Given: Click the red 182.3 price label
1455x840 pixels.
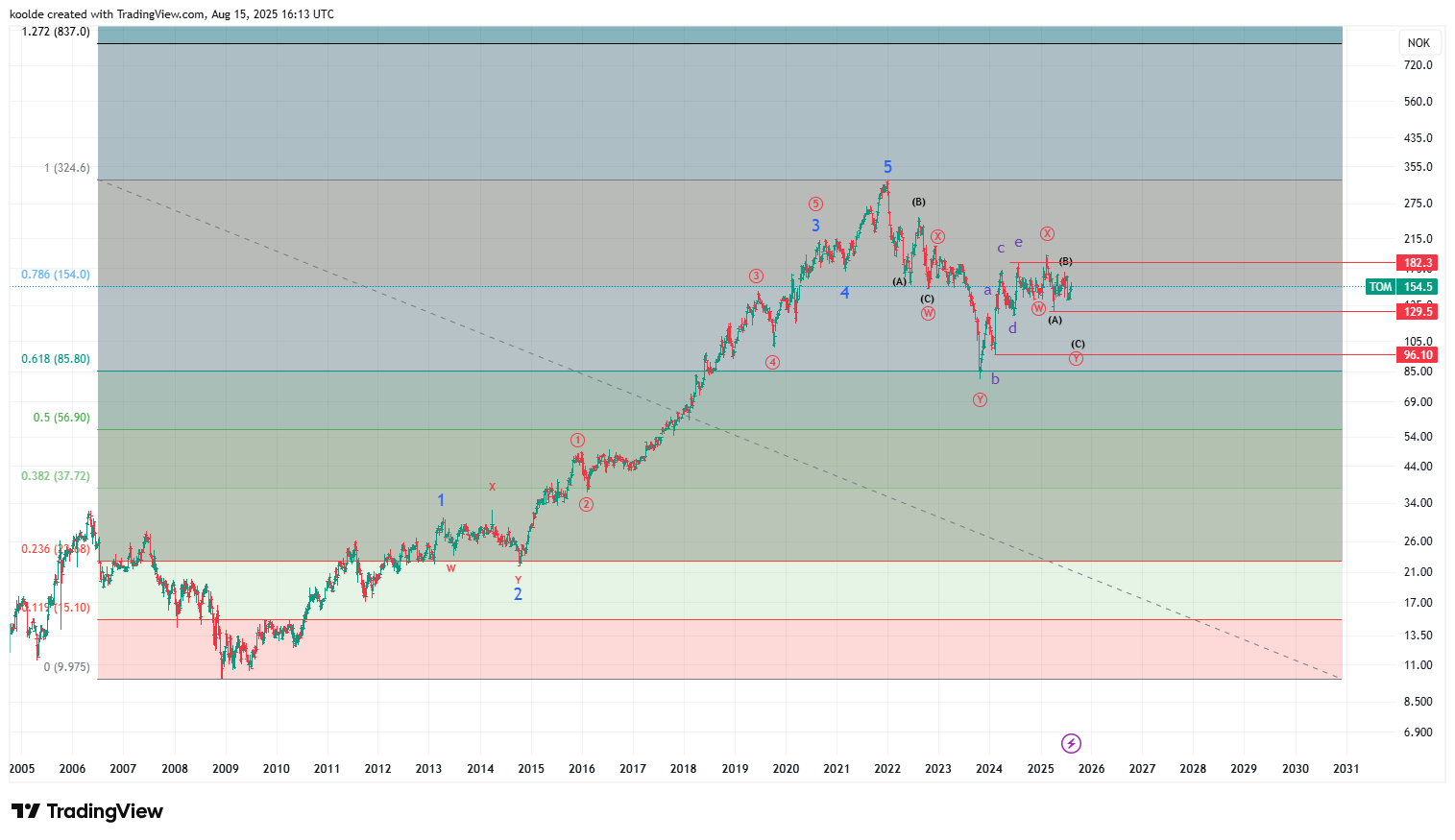Looking at the screenshot, I should click(1418, 263).
